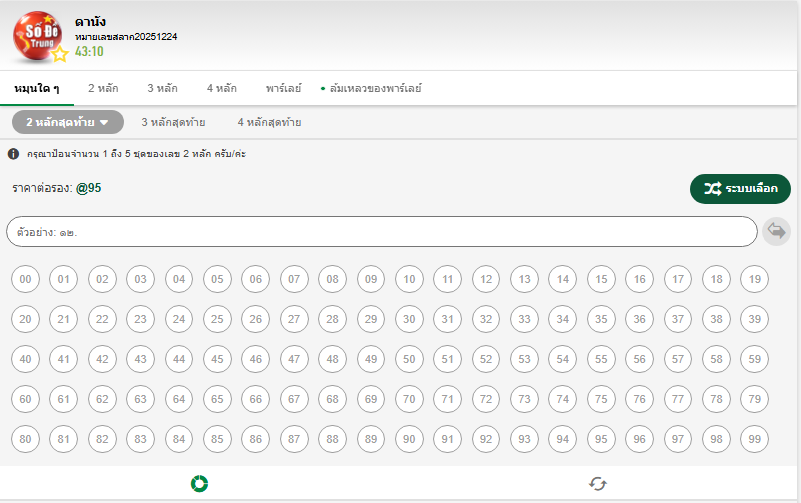This screenshot has height=503, width=801.
Task: Choose number 03 circle
Action: (140, 279)
